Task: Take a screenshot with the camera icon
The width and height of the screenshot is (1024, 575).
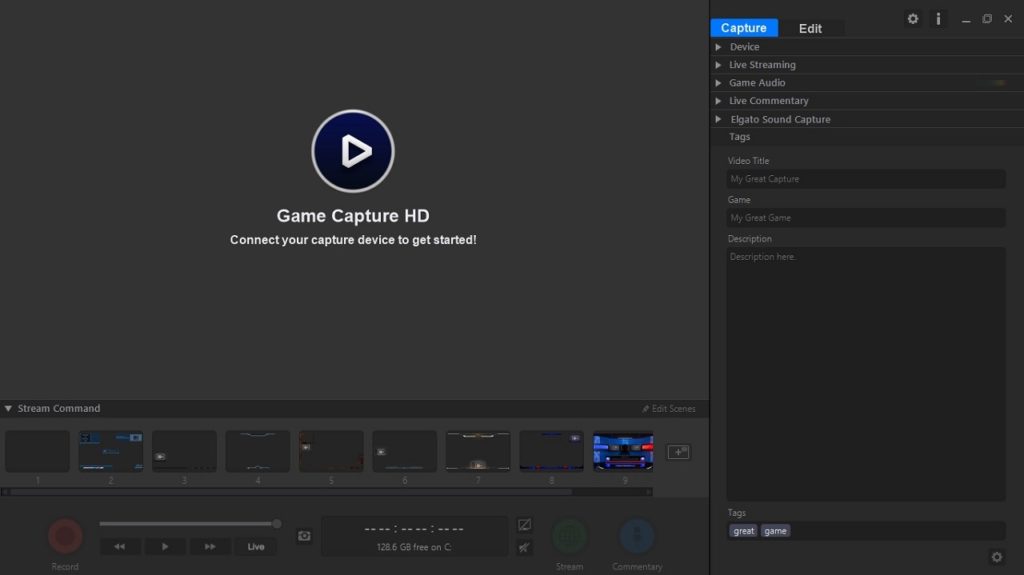Action: [304, 536]
